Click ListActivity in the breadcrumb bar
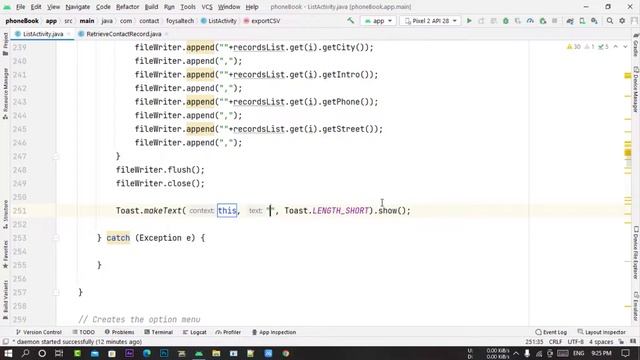 (219, 21)
